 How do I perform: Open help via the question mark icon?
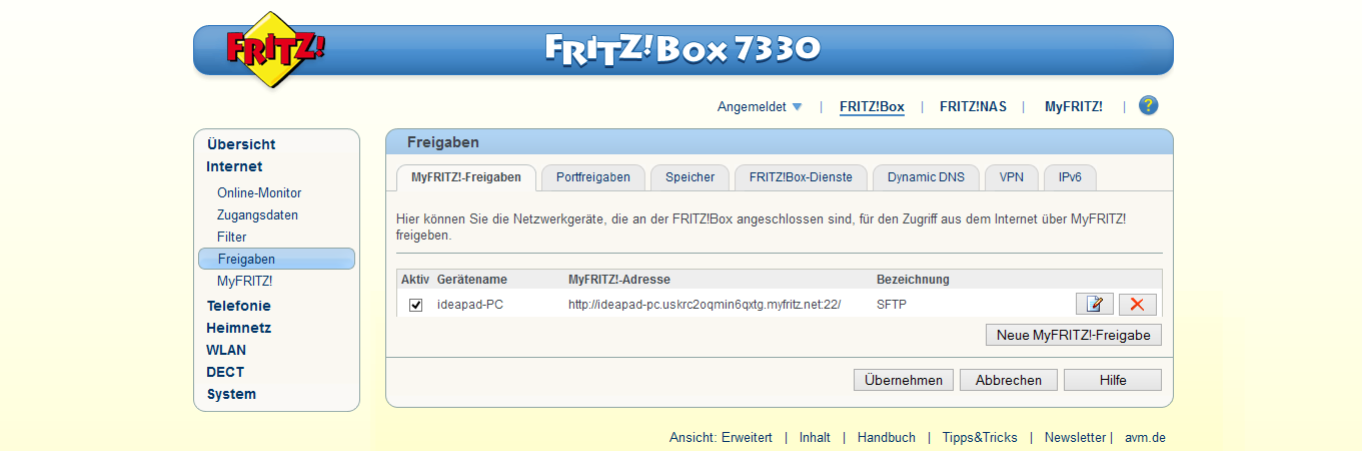tap(1148, 106)
